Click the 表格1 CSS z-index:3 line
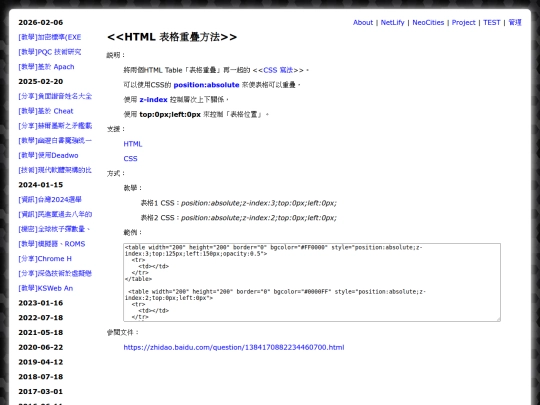This screenshot has width=540, height=405. [x=239, y=203]
